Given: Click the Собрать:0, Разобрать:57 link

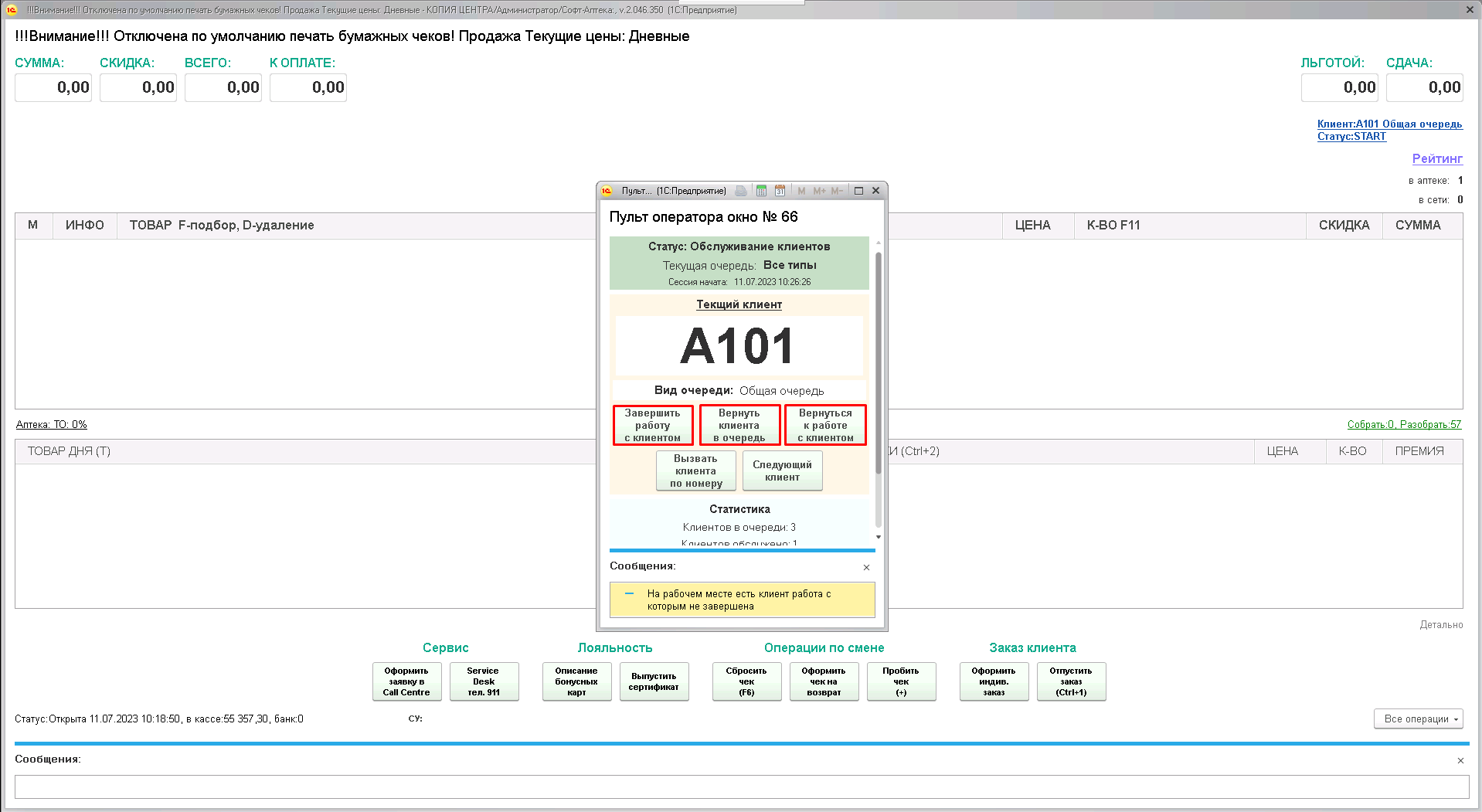Looking at the screenshot, I should click(1404, 424).
